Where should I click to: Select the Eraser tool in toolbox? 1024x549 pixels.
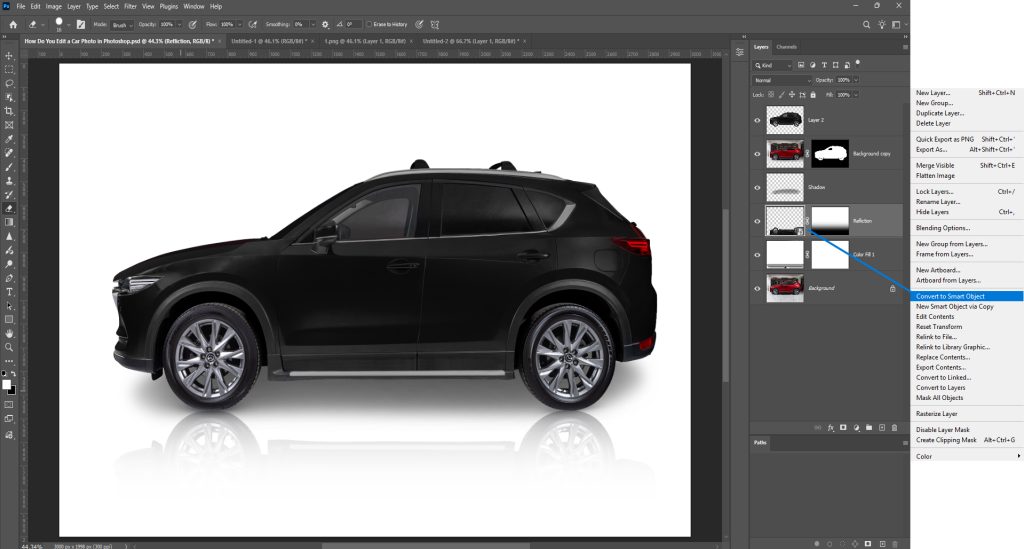click(9, 208)
